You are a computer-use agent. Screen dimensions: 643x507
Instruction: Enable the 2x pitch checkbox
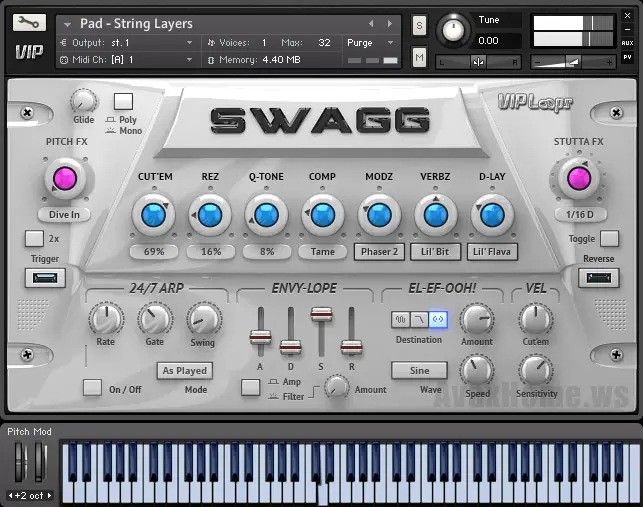tap(34, 238)
